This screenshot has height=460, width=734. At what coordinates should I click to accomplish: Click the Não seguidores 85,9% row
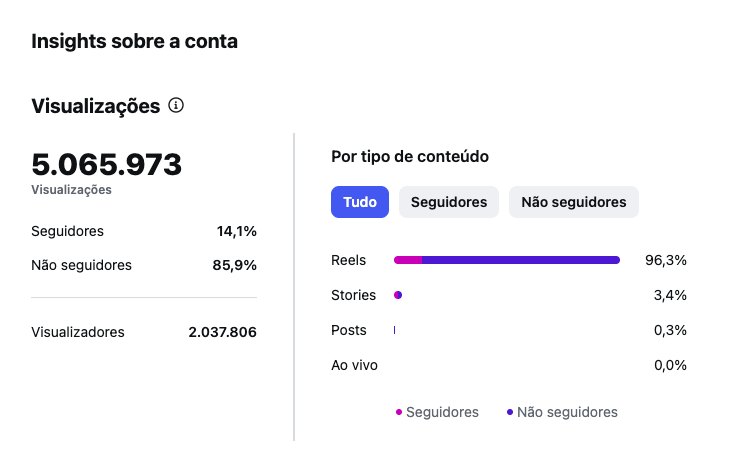144,265
